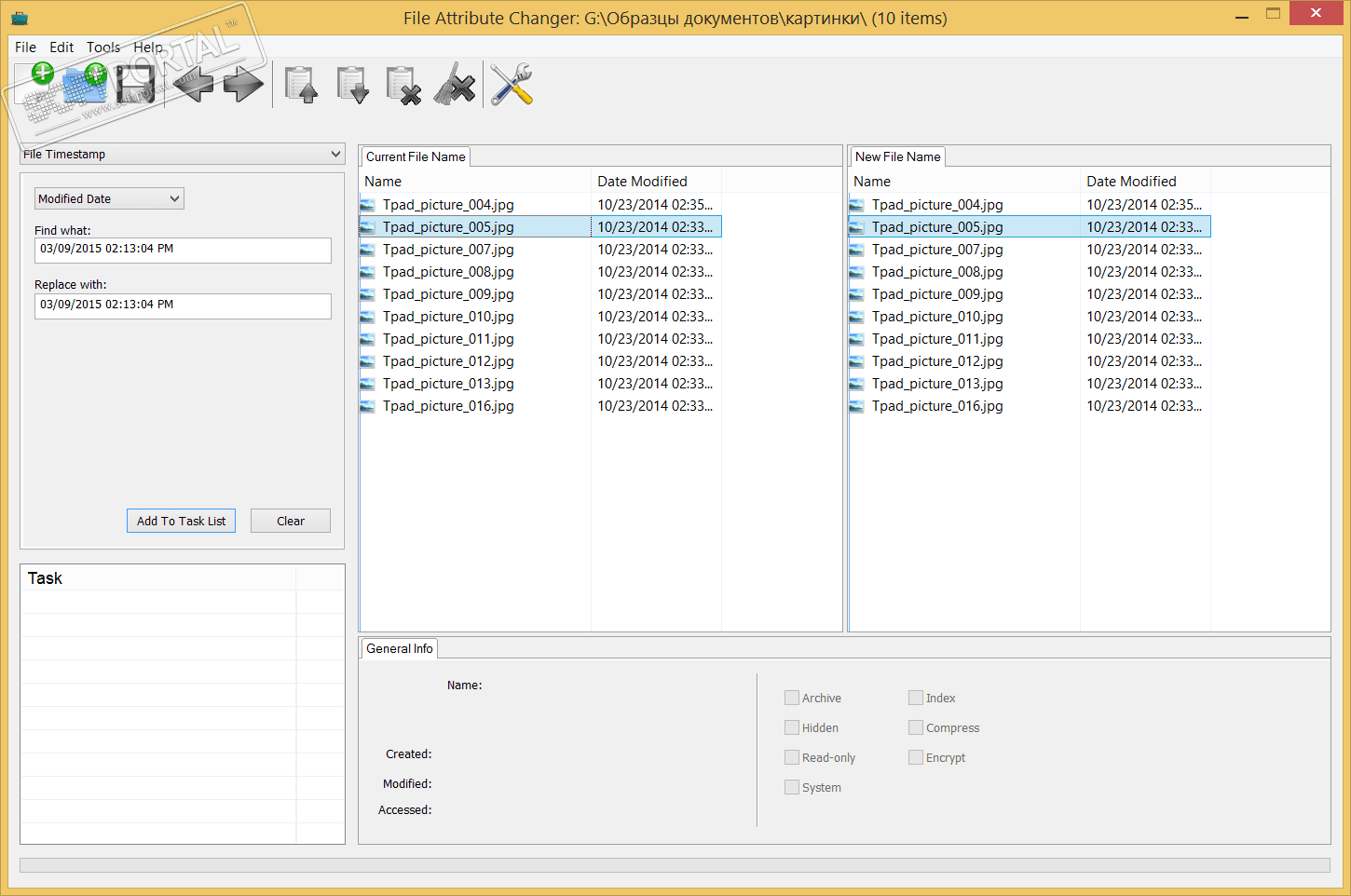This screenshot has height=896, width=1351.
Task: Open the Help menu
Action: point(148,48)
